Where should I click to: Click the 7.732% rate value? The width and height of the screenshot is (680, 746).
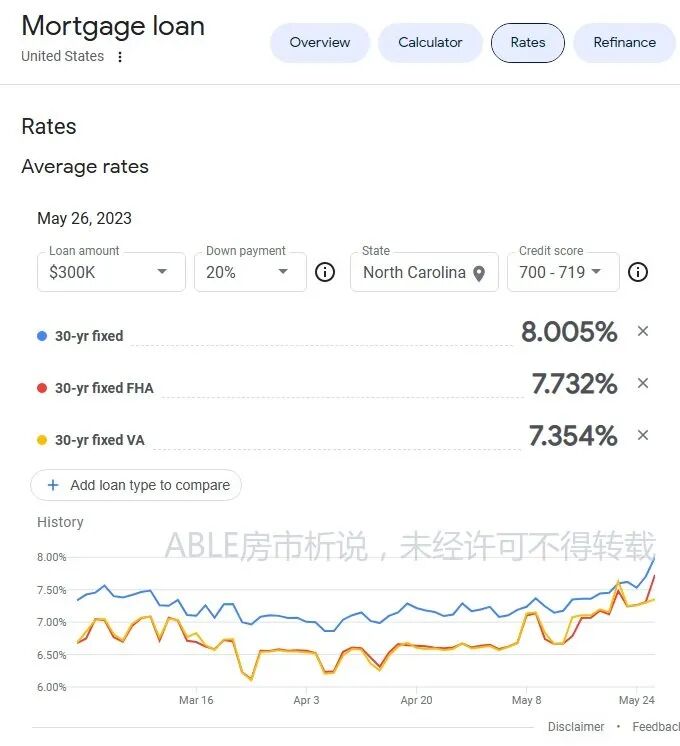click(574, 383)
